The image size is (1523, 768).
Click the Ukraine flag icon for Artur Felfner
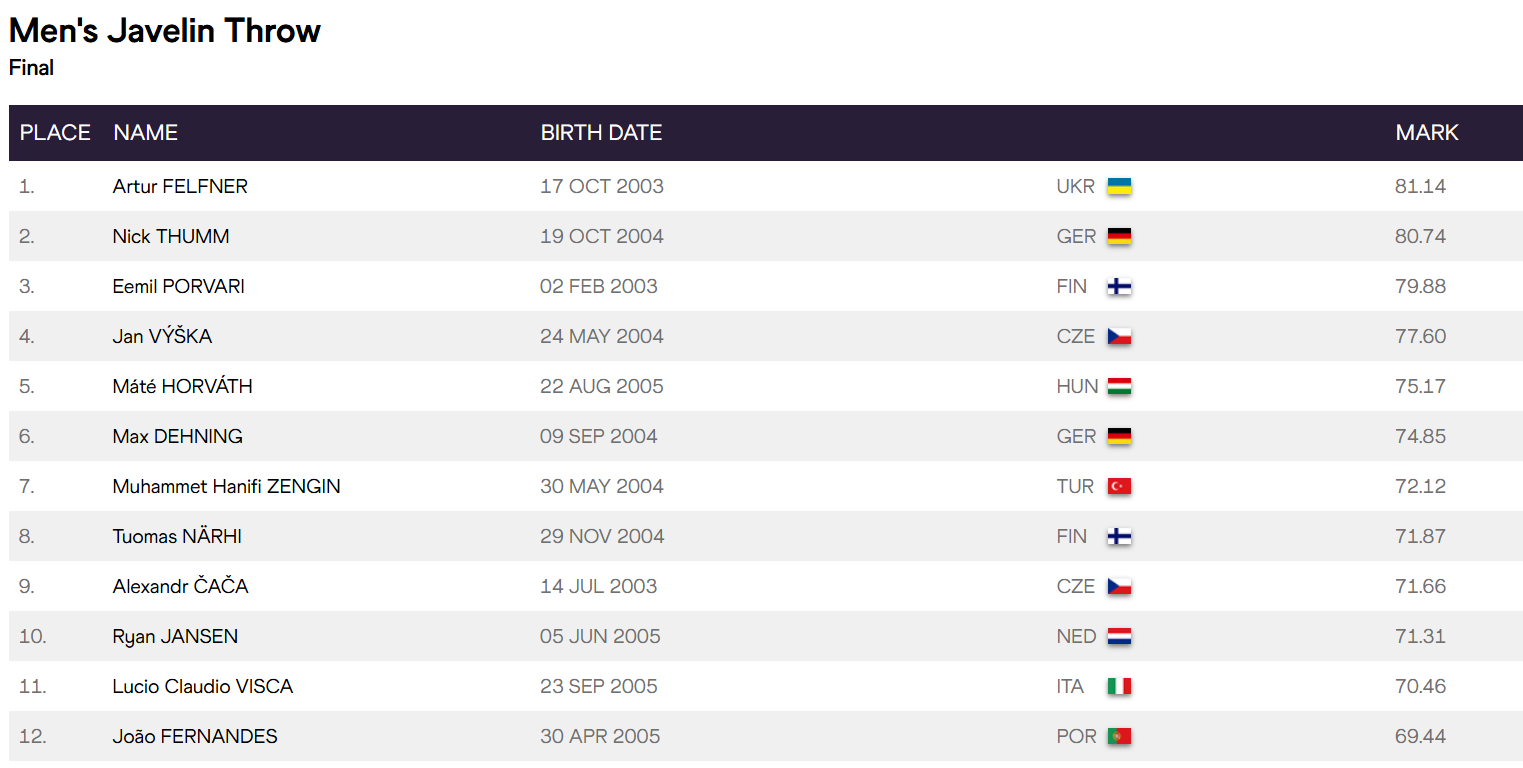(1119, 186)
